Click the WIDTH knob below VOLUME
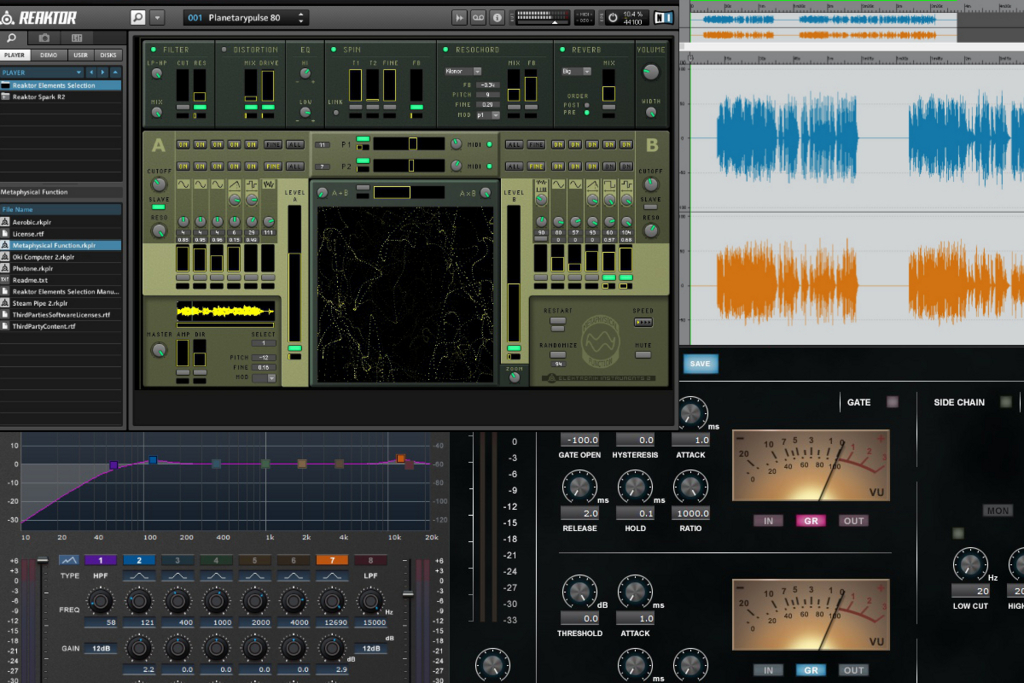This screenshot has height=683, width=1024. (x=650, y=113)
